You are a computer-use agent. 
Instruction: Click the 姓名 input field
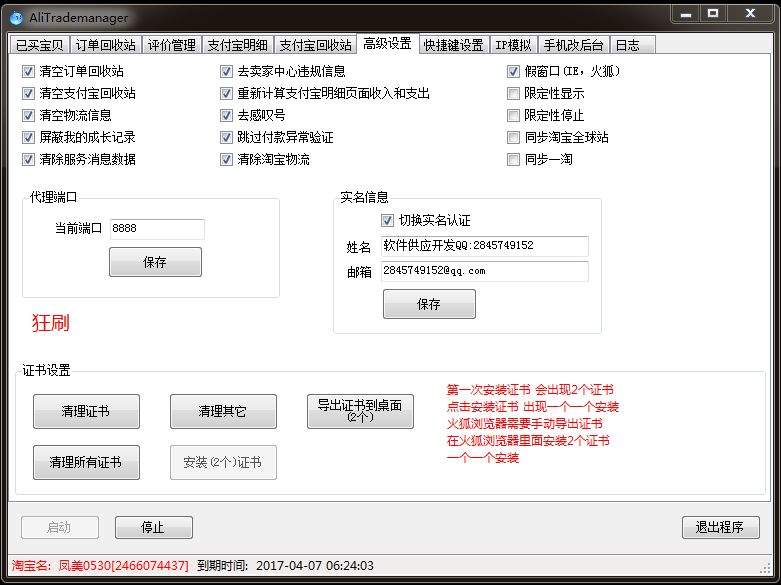click(x=485, y=246)
